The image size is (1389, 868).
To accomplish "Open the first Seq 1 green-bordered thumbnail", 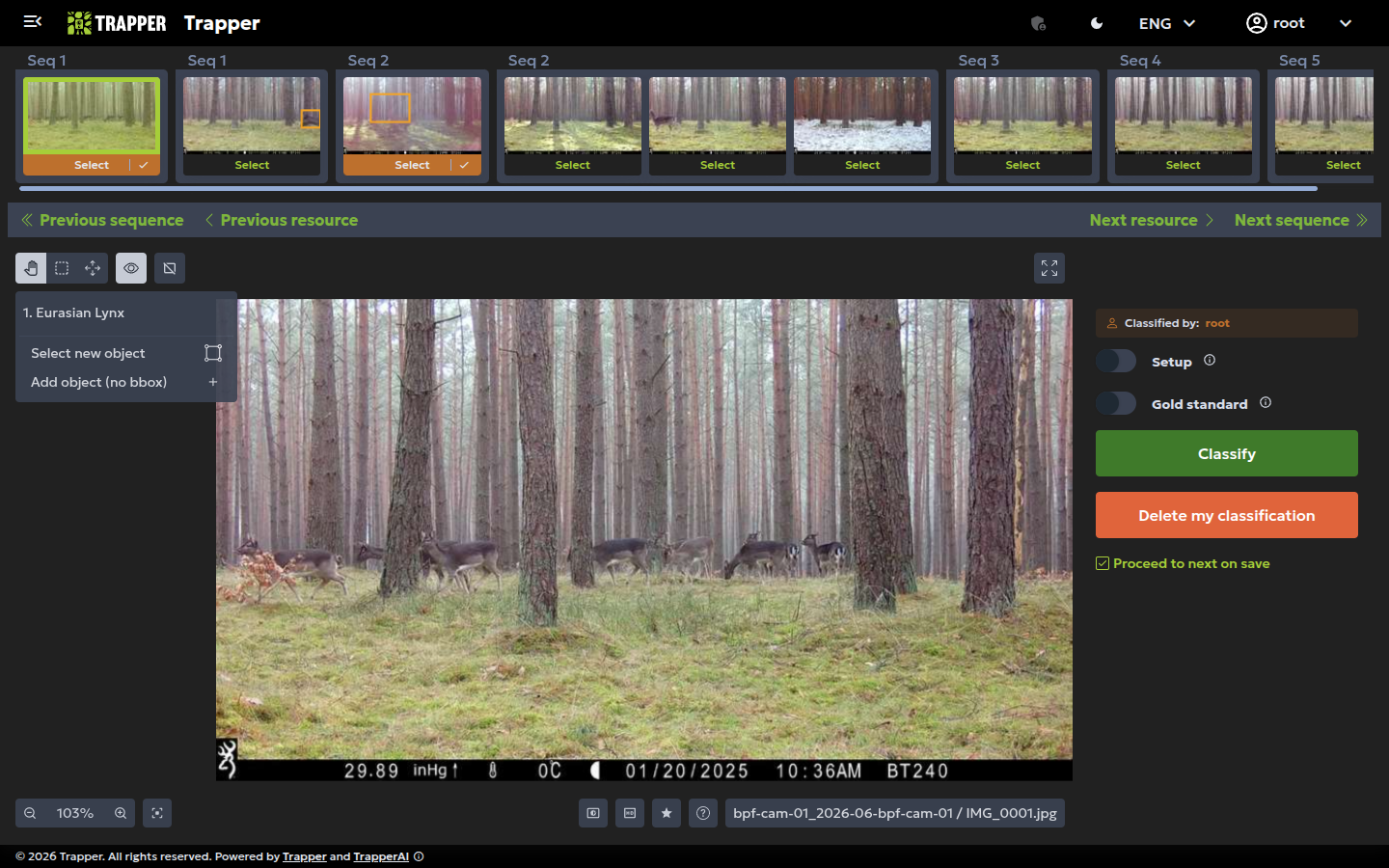I will [x=92, y=116].
